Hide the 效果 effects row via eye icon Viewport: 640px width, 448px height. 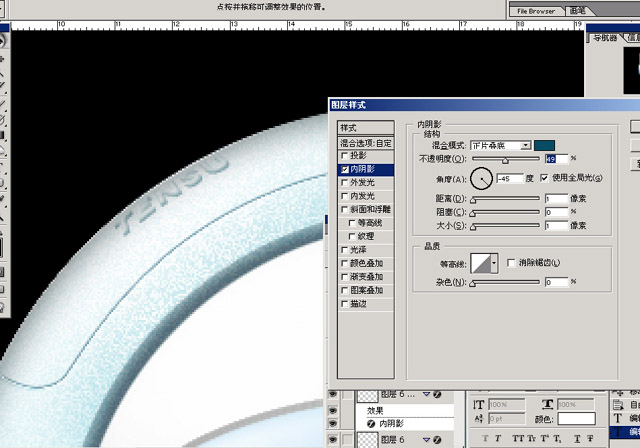coord(333,410)
